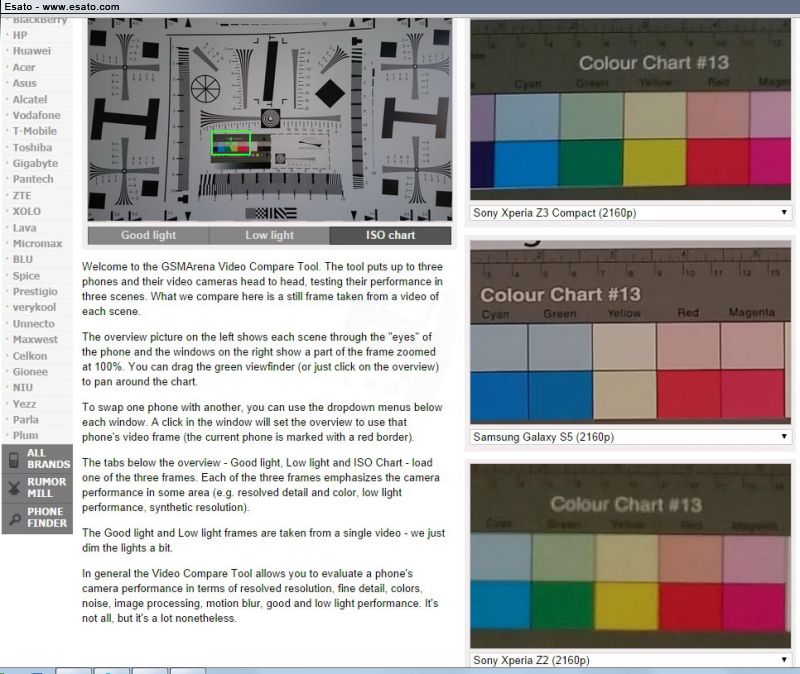Go to the verykool brand page

[x=34, y=307]
